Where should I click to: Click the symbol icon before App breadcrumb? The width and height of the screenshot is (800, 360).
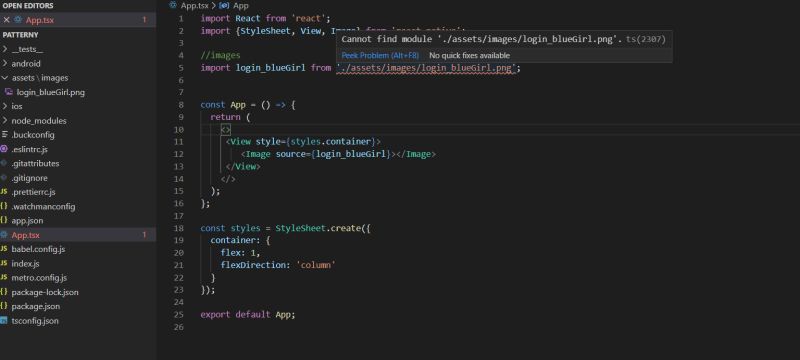tap(224, 6)
